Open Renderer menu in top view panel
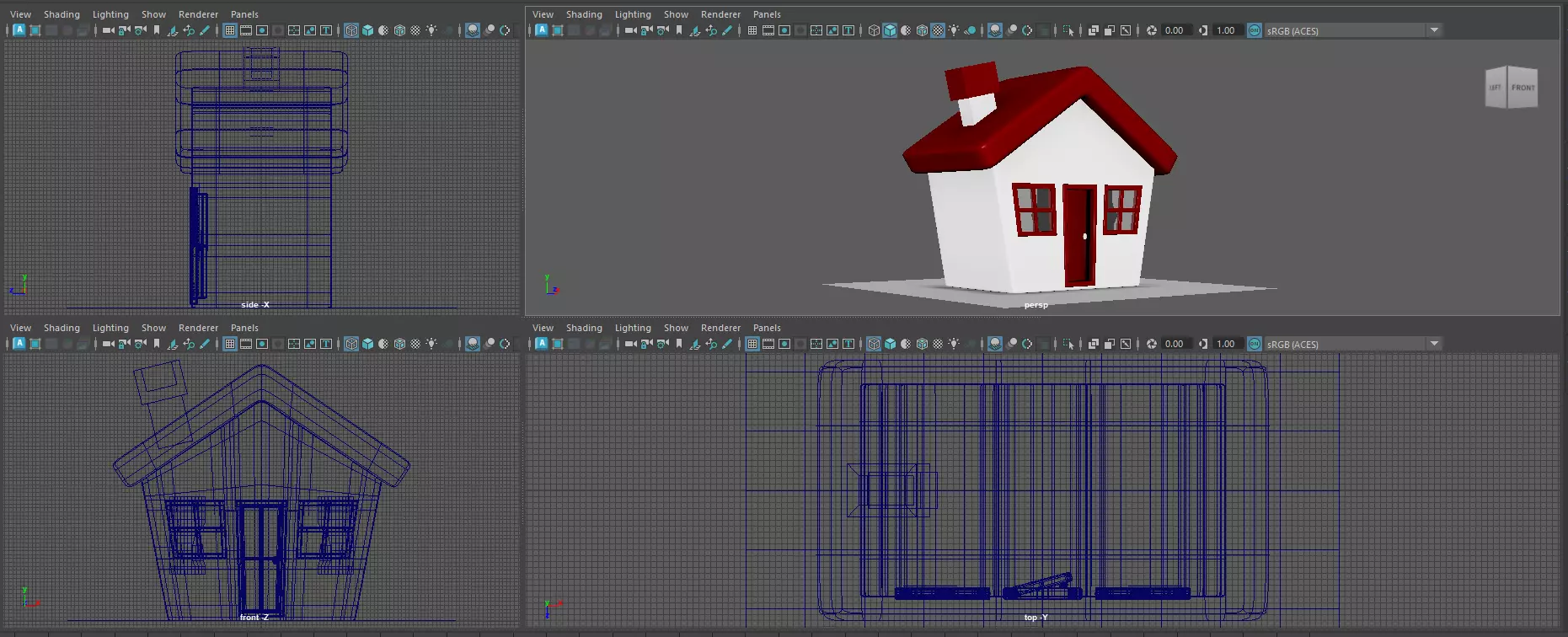Viewport: 1568px width, 637px height. pyautogui.click(x=720, y=328)
